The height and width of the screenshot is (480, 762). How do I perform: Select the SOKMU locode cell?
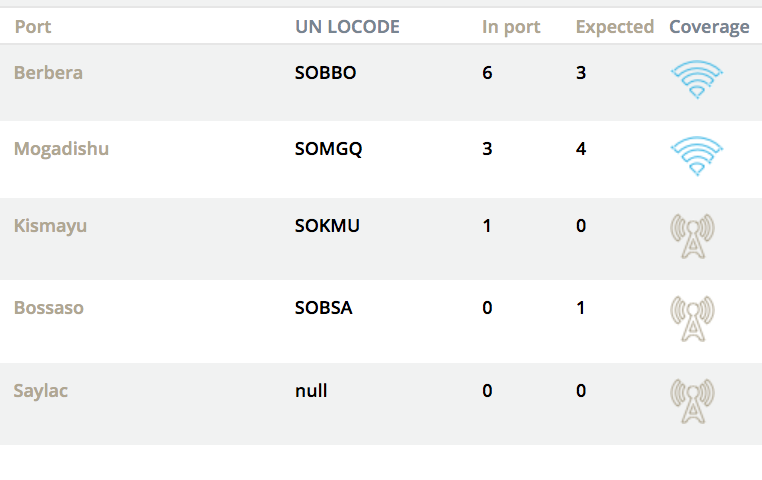click(x=327, y=226)
